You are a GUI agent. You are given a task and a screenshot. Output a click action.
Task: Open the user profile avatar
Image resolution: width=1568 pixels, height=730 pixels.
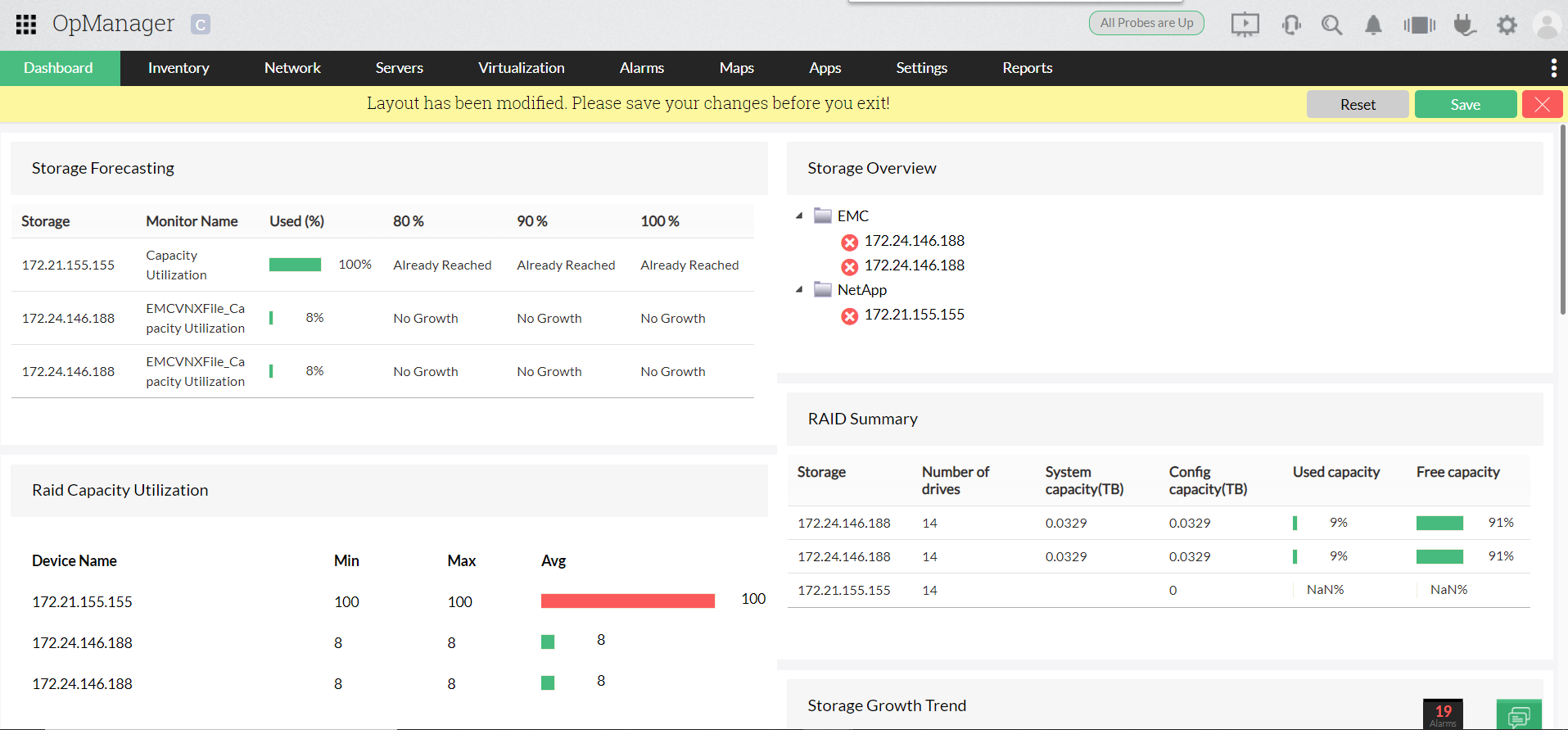pyautogui.click(x=1547, y=25)
